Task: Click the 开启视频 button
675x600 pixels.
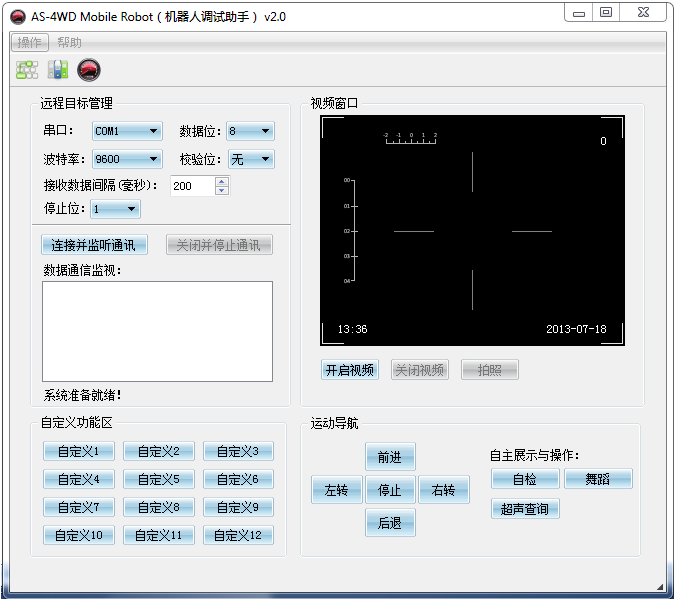Action: tap(349, 370)
